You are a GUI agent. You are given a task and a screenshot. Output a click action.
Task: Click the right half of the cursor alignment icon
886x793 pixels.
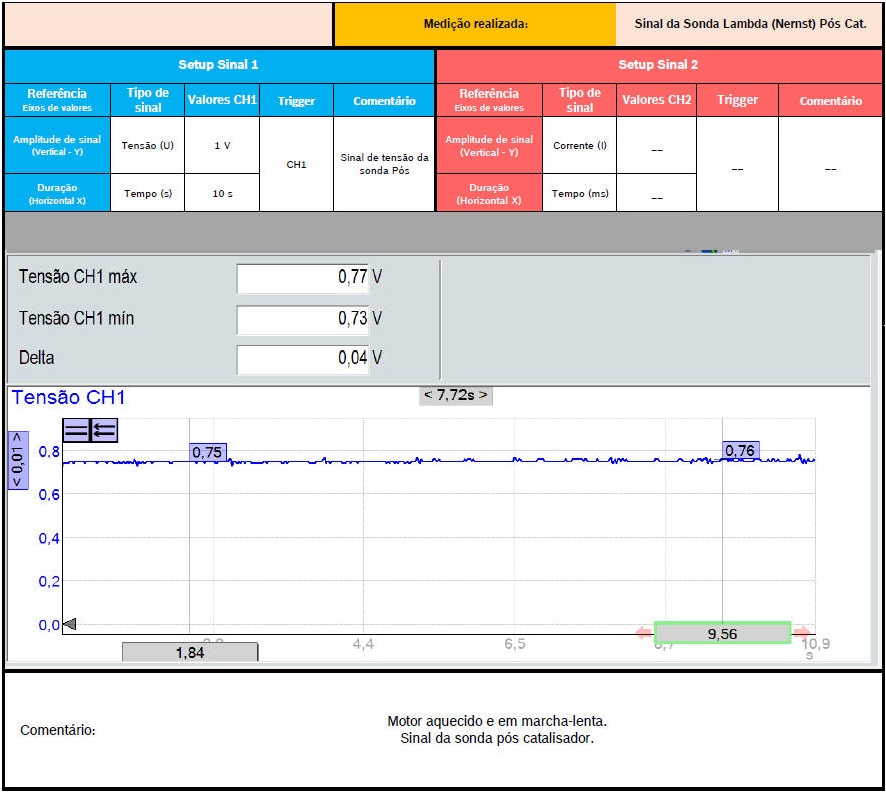point(104,430)
